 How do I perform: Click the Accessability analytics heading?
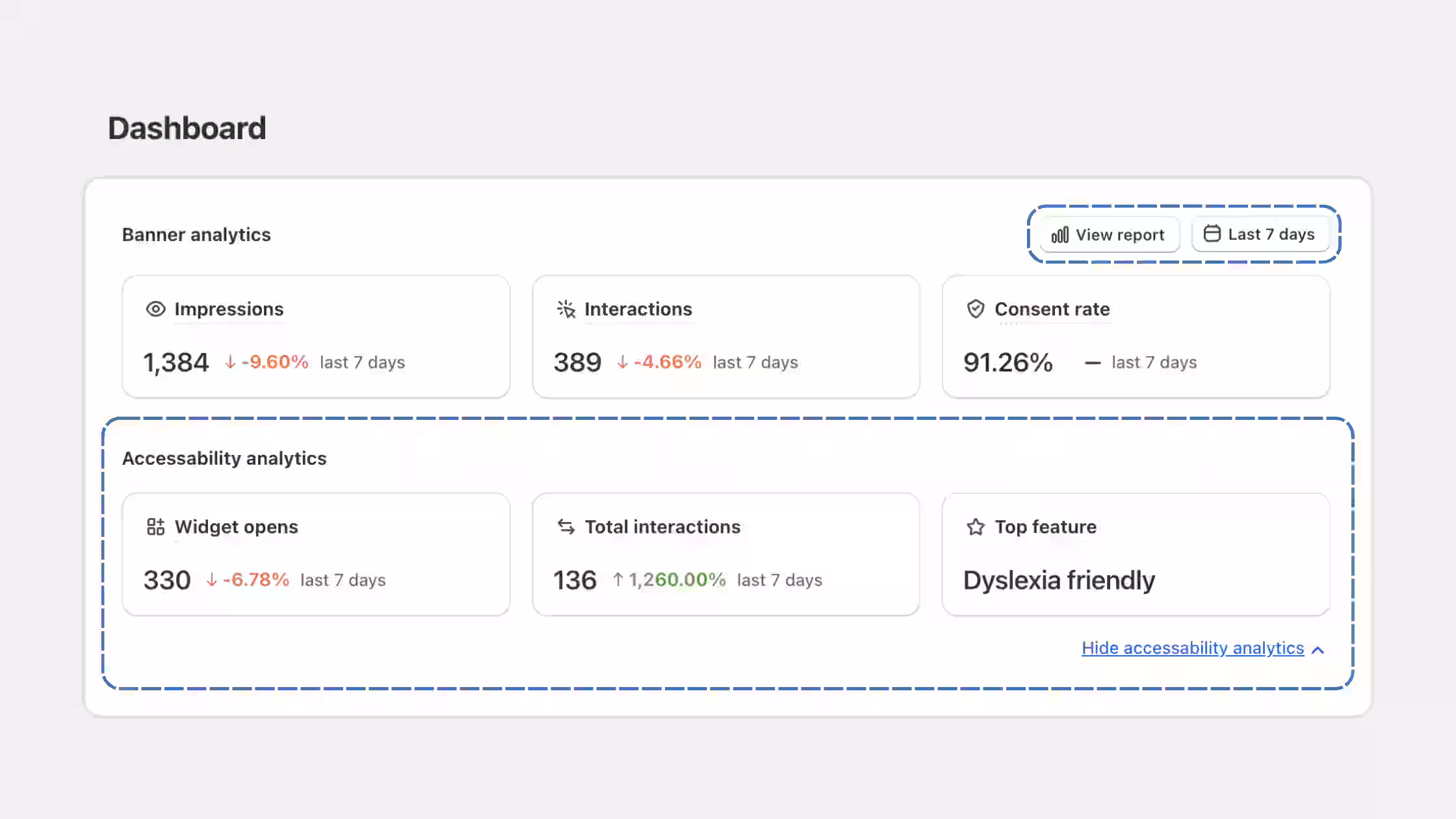click(x=224, y=458)
